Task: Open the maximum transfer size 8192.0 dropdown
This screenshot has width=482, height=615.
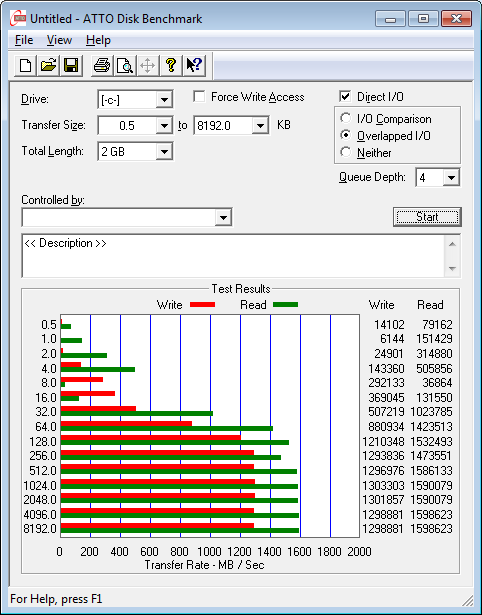Action: click(x=260, y=126)
